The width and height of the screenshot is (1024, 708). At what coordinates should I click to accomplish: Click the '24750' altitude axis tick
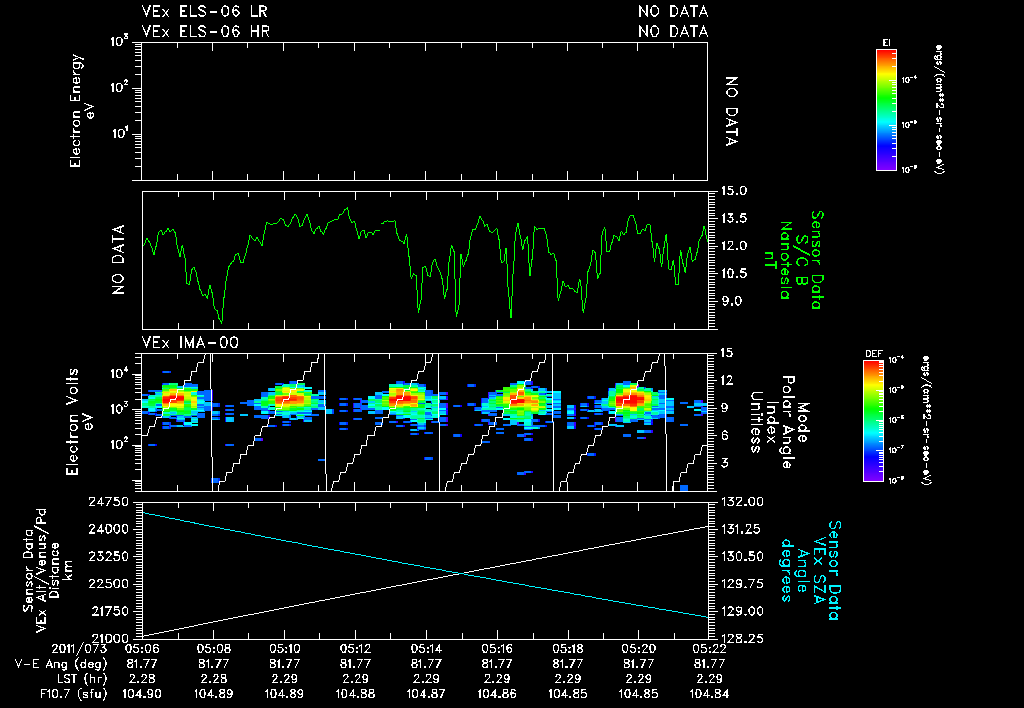click(x=108, y=502)
